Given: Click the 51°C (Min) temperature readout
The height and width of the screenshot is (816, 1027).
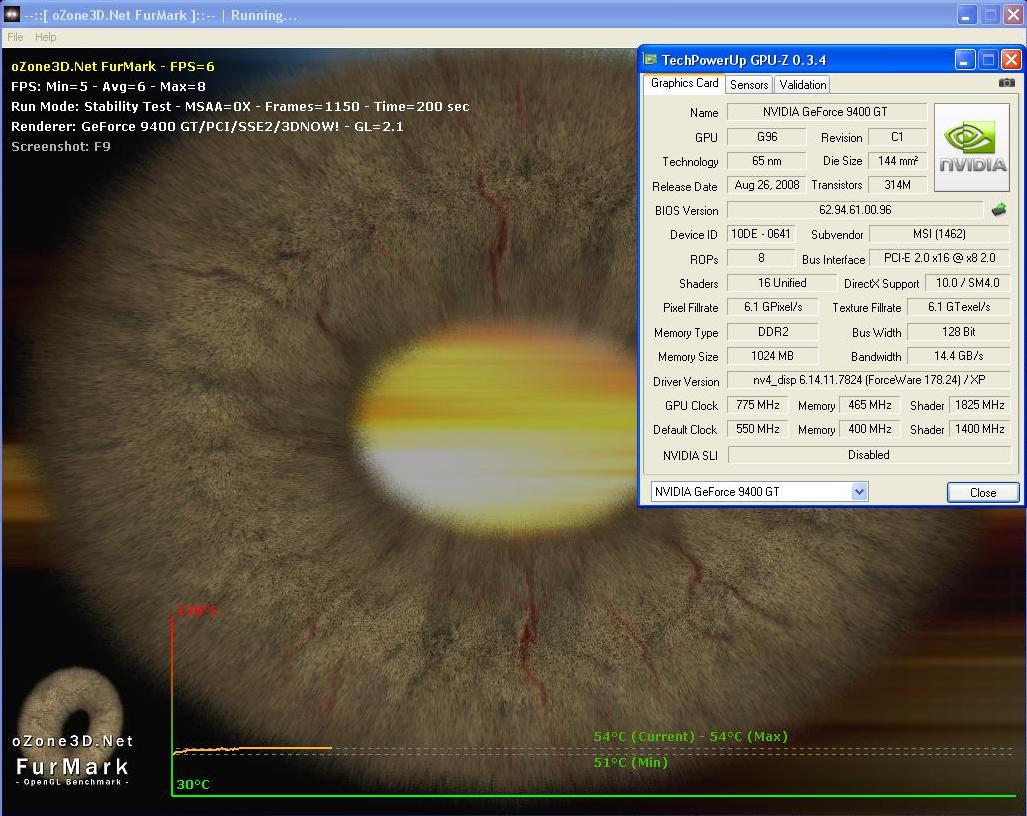Looking at the screenshot, I should 631,762.
